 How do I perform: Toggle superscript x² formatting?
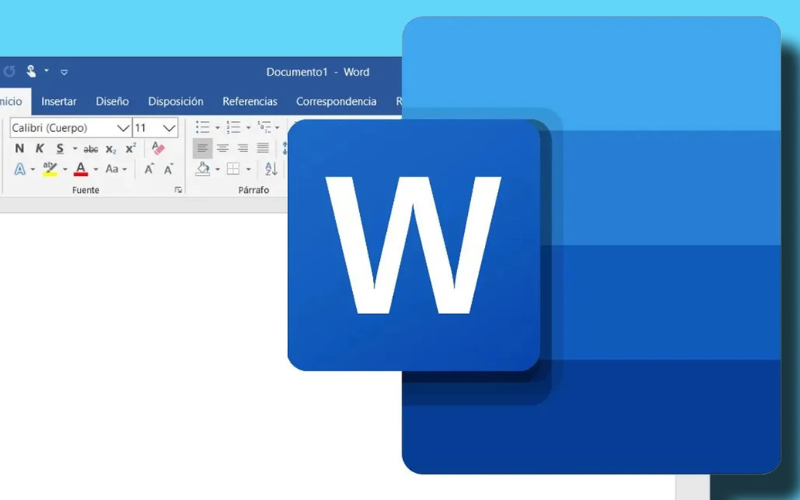pos(131,148)
